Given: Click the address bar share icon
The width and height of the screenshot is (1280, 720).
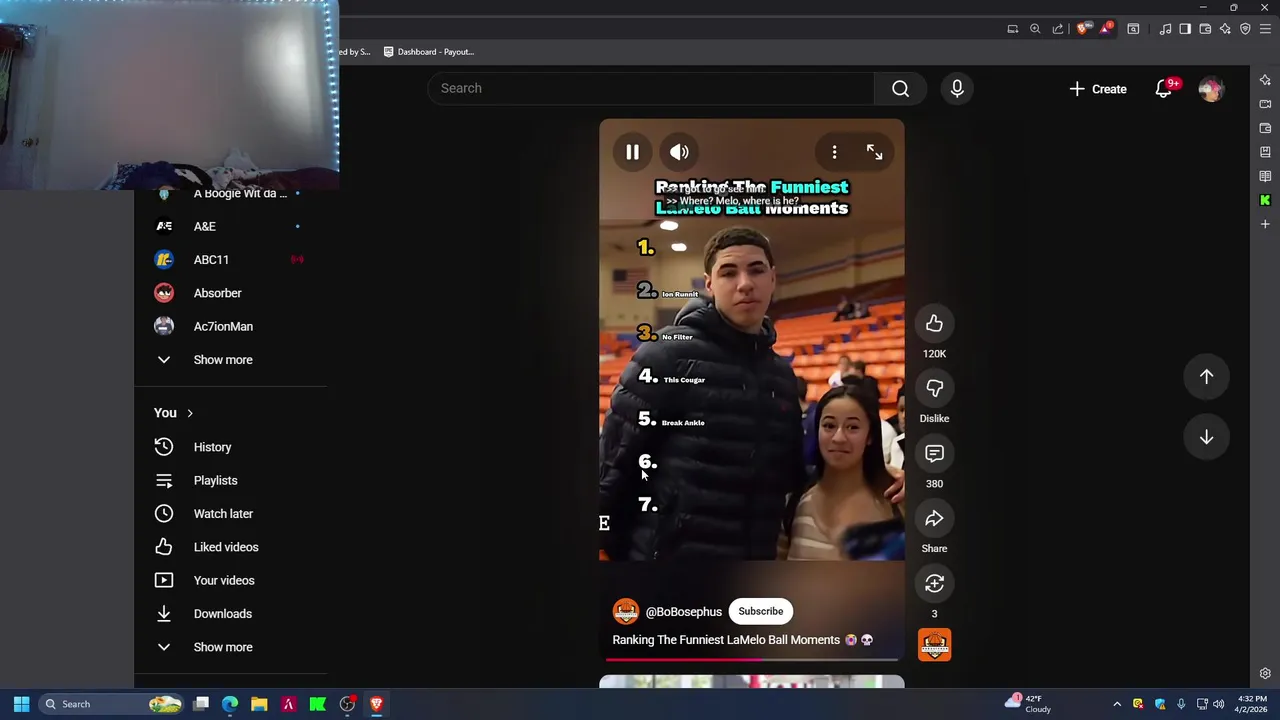Looking at the screenshot, I should (1058, 29).
